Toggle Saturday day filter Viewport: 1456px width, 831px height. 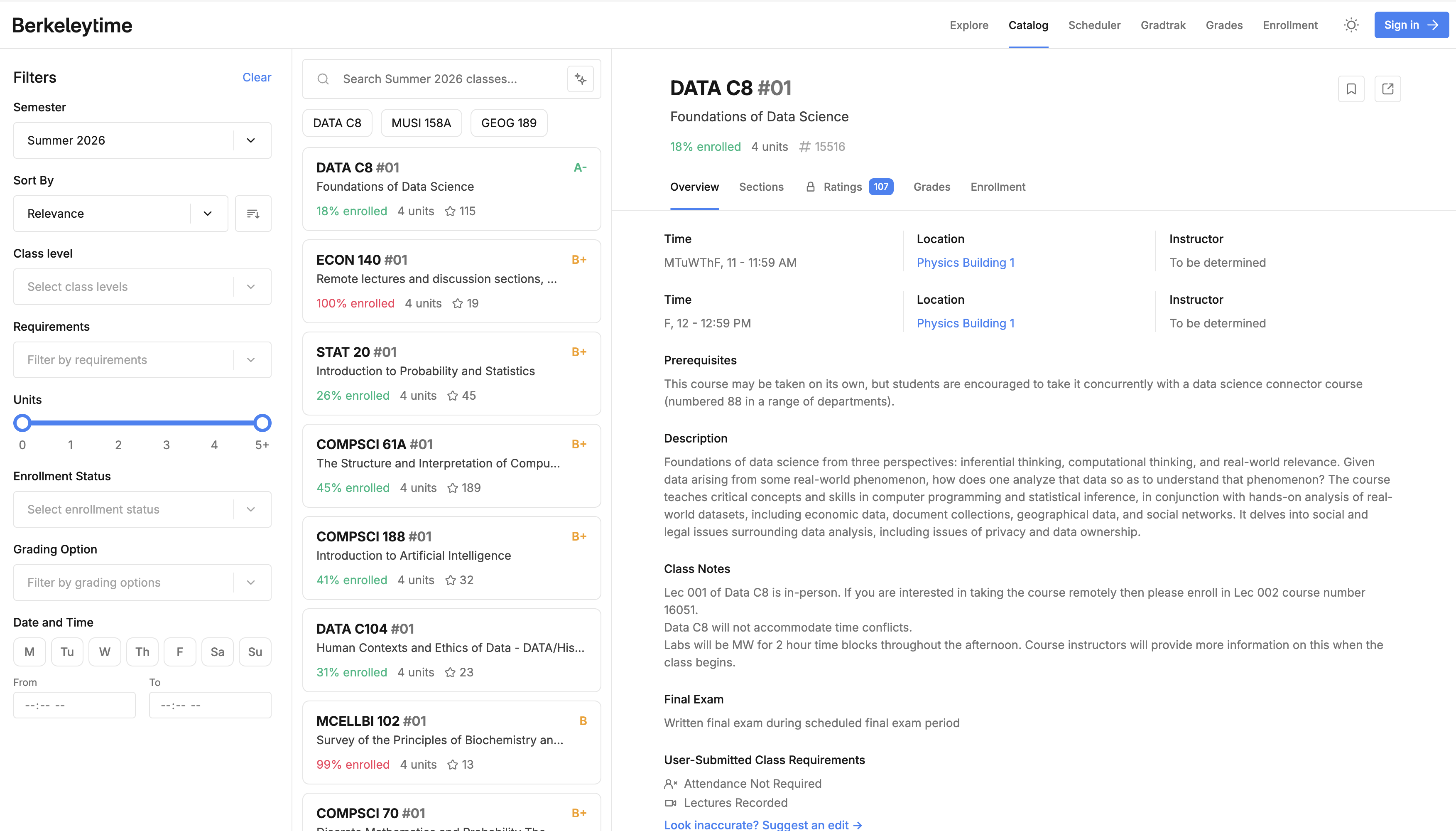(x=217, y=652)
